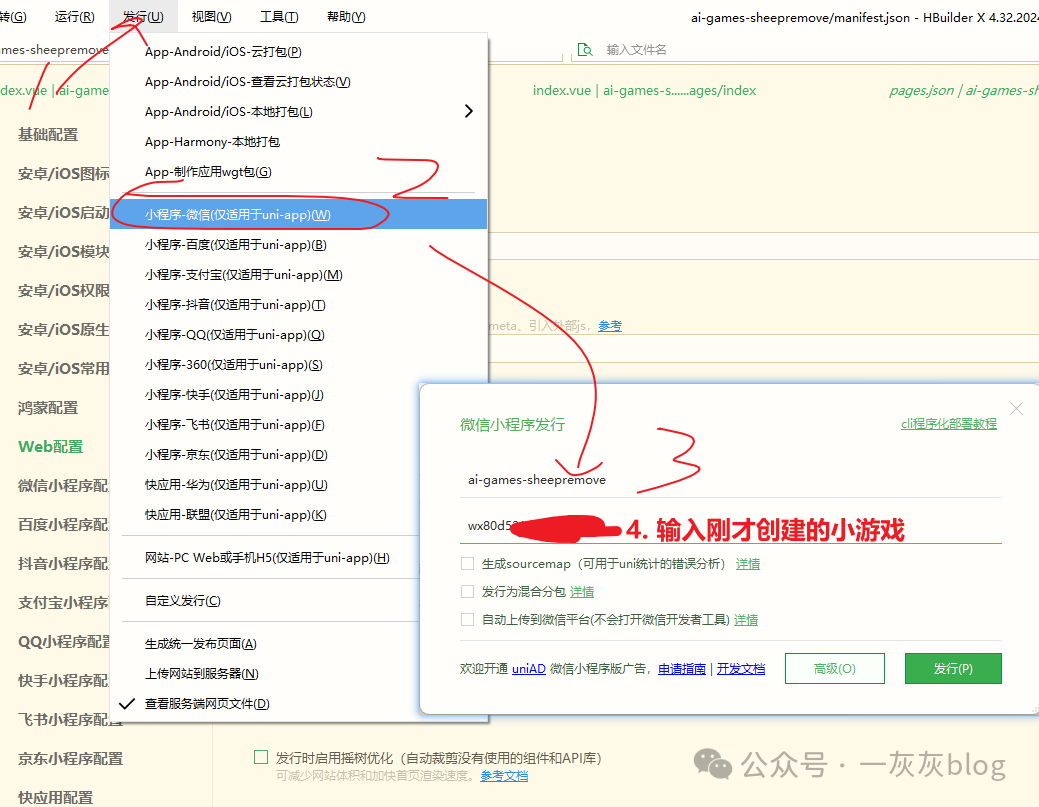Open the 申请指南 link

click(x=681, y=668)
